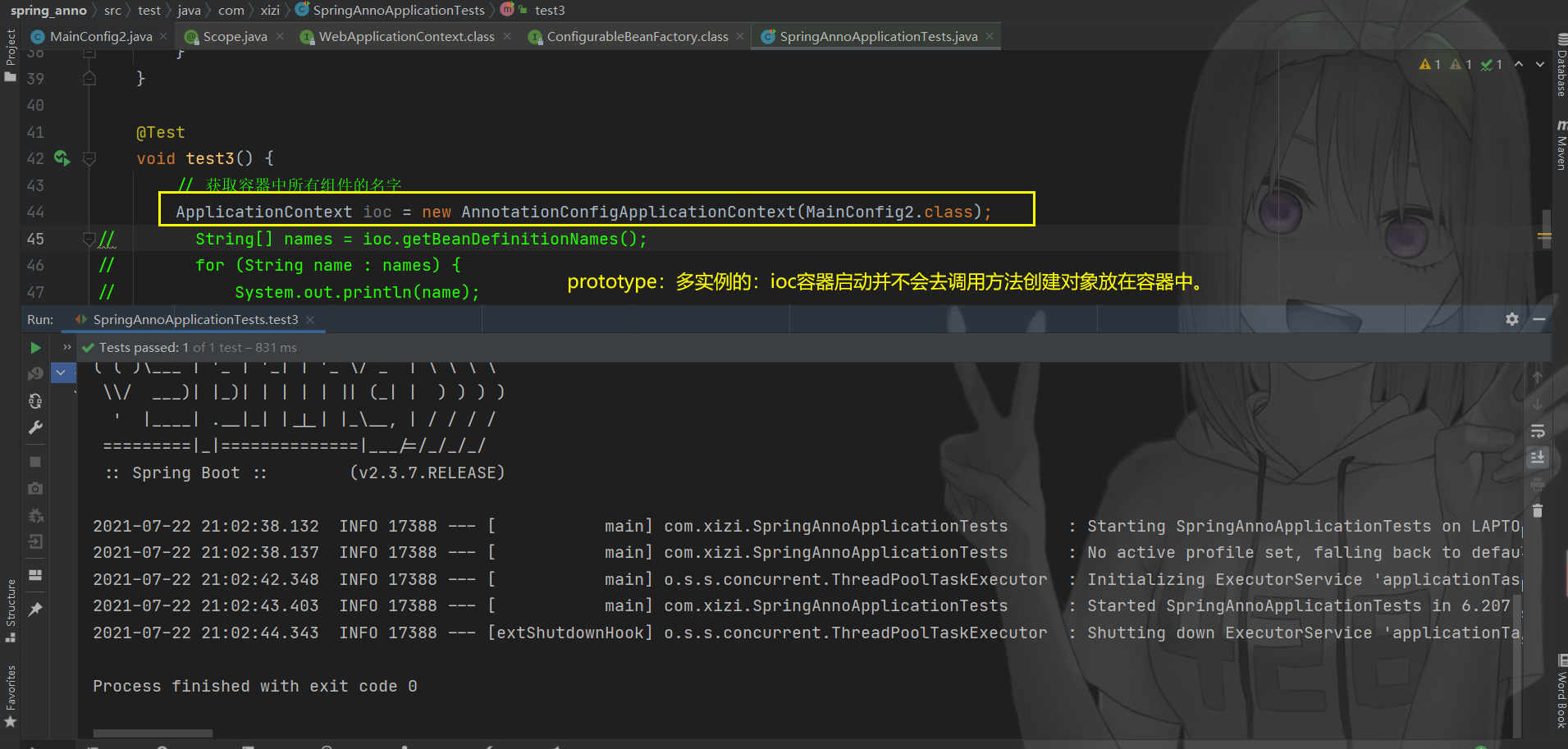Click the spring_anno breadcrumb
1568x749 pixels.
point(48,10)
